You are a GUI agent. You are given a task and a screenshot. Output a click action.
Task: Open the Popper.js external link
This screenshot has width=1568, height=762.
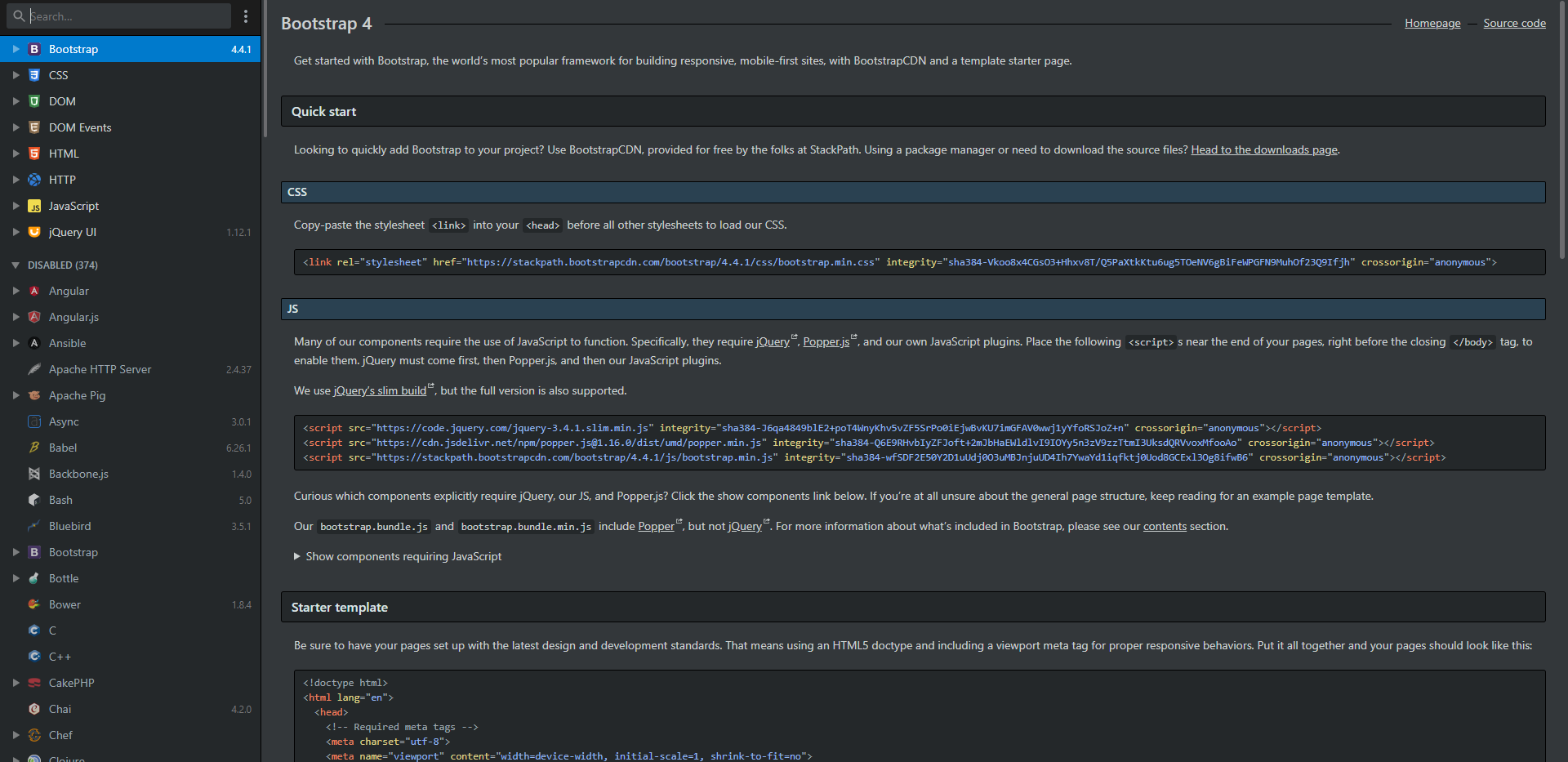point(826,341)
